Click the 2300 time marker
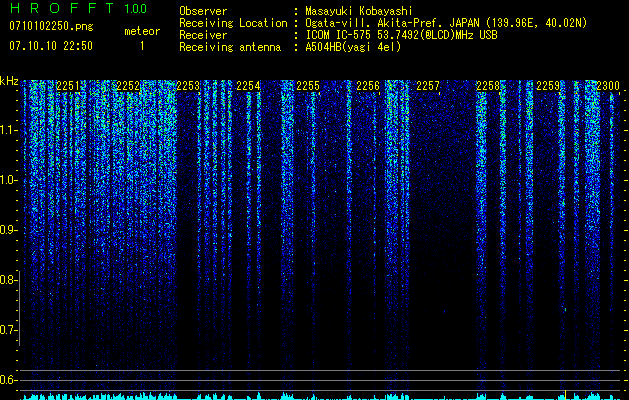Viewport: 629px width, 400px height. (x=608, y=86)
